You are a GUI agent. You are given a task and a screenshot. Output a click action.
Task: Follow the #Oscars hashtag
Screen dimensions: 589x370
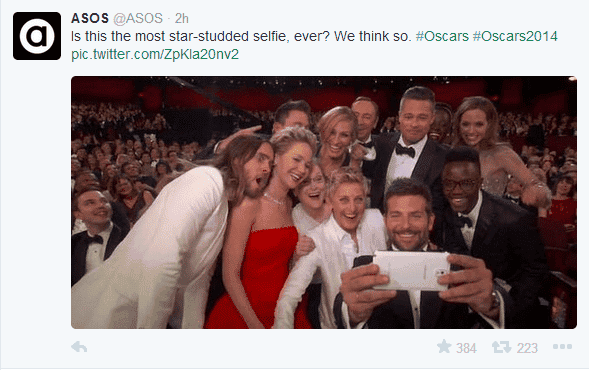coord(442,36)
